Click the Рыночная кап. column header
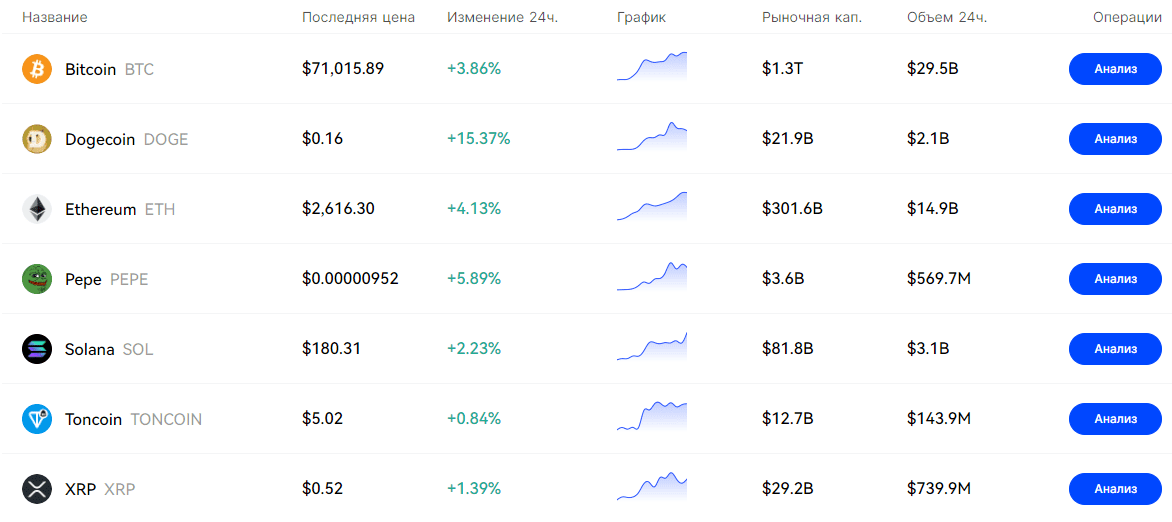The height and width of the screenshot is (522, 1172). point(811,18)
